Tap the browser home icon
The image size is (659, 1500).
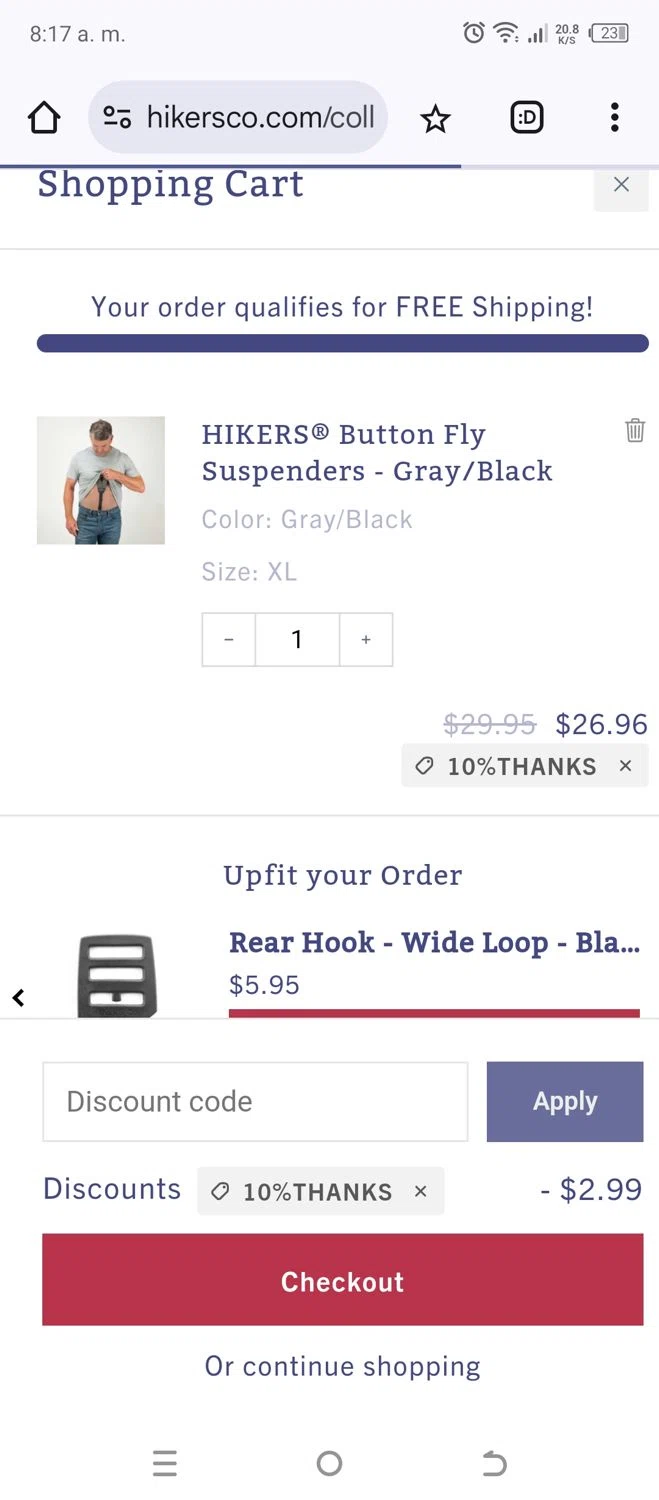pos(44,118)
